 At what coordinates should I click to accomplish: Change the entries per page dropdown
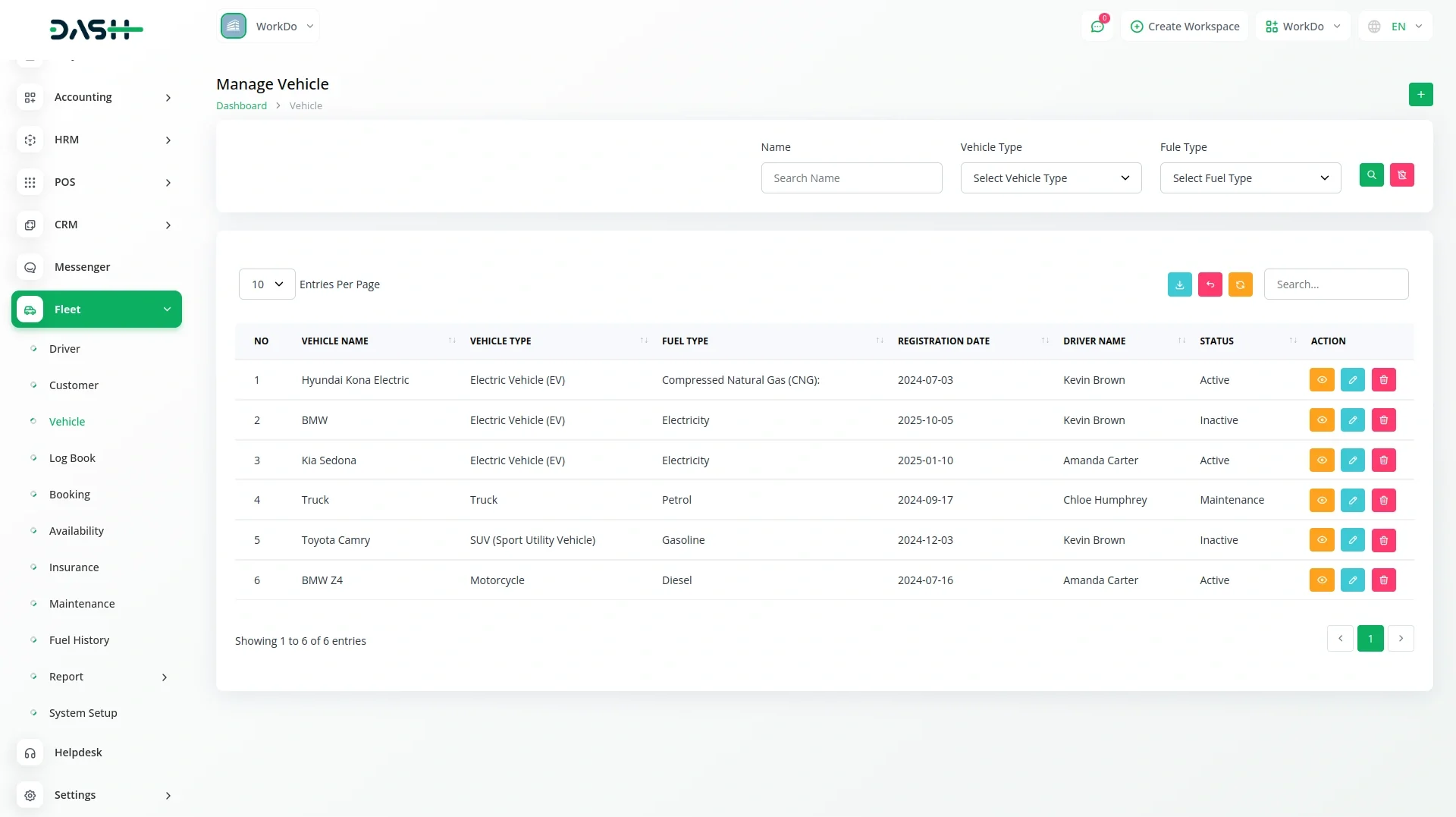click(x=267, y=284)
